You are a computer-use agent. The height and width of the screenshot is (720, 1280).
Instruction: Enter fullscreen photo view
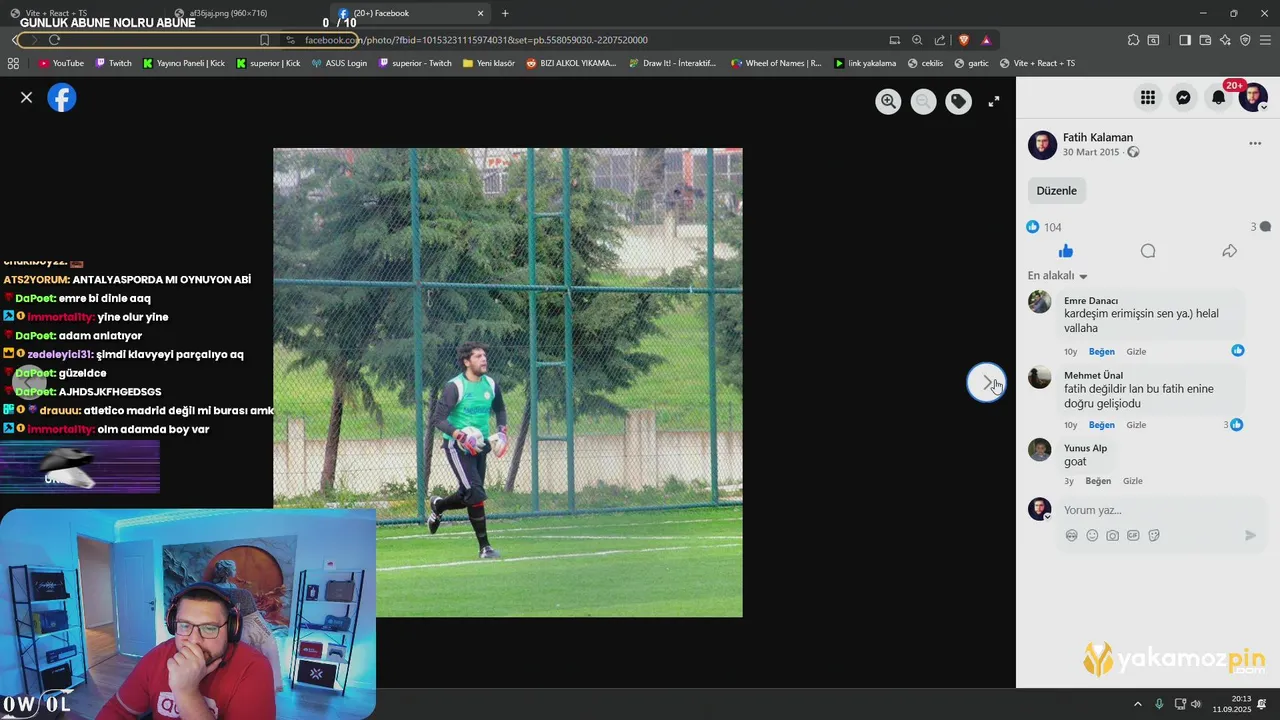pos(994,101)
